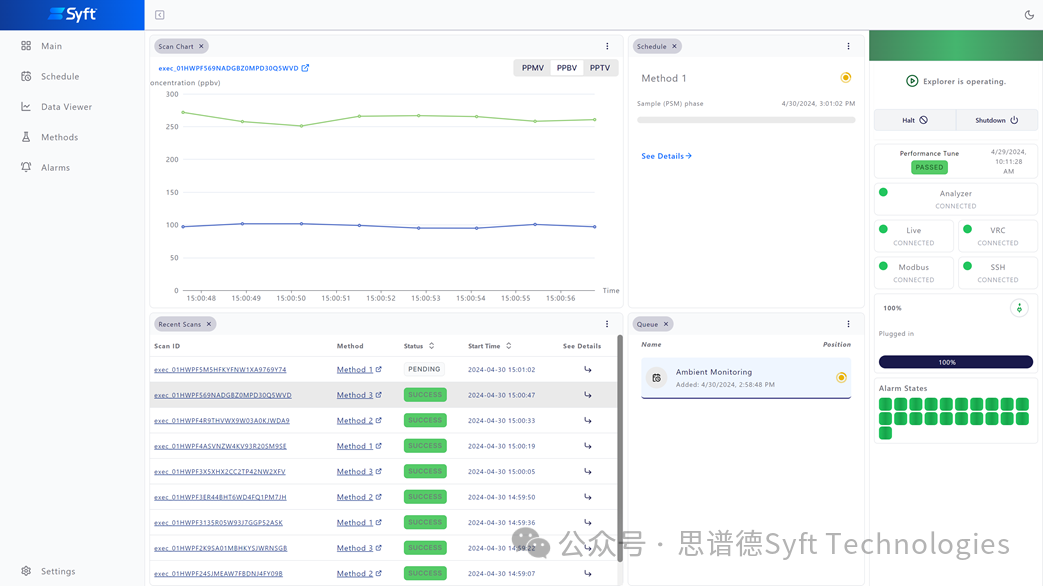This screenshot has width=1043, height=586.
Task: Open Recent Scans panel three-dot menu
Action: (x=607, y=325)
